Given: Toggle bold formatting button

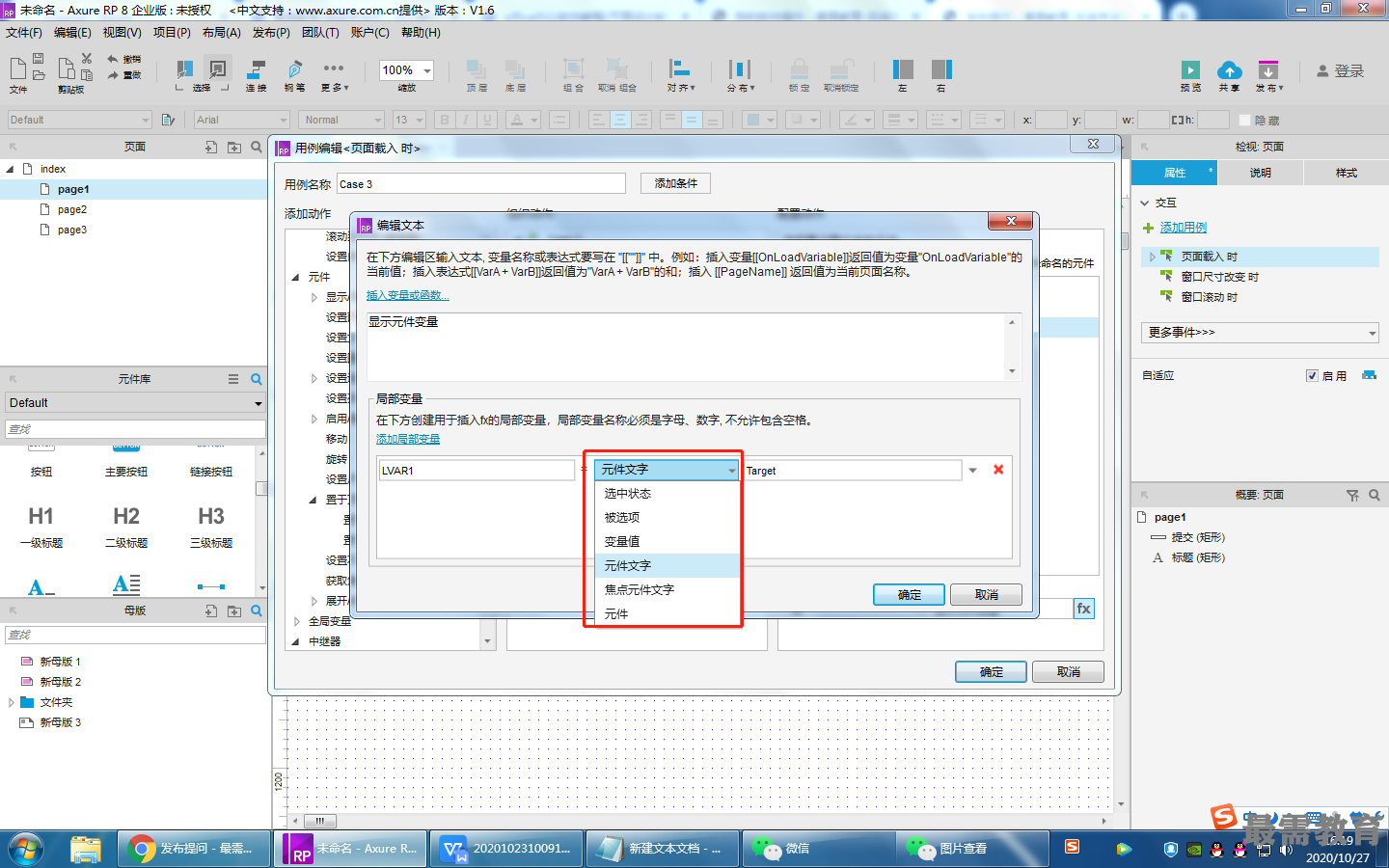Looking at the screenshot, I should (445, 120).
